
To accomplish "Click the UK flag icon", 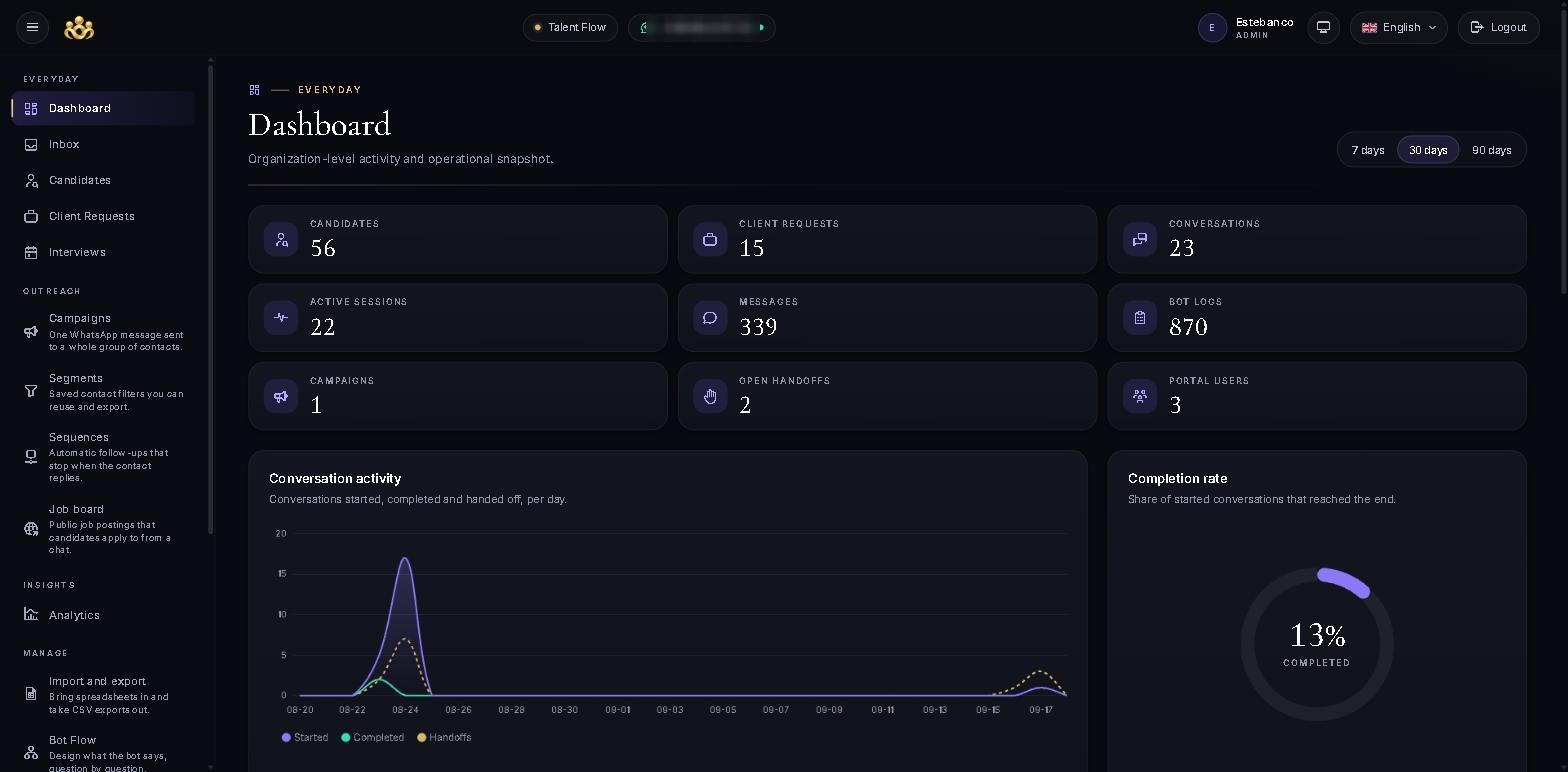I will 1369,28.
